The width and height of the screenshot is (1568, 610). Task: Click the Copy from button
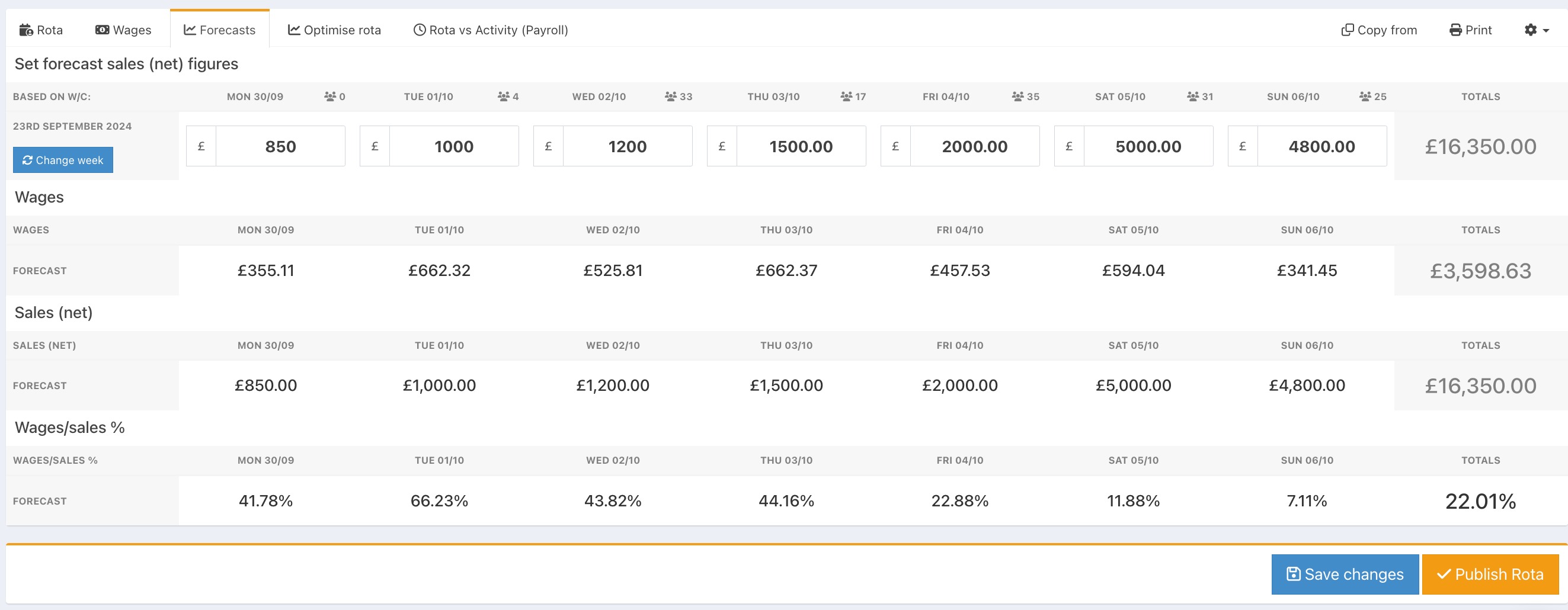tap(1379, 30)
